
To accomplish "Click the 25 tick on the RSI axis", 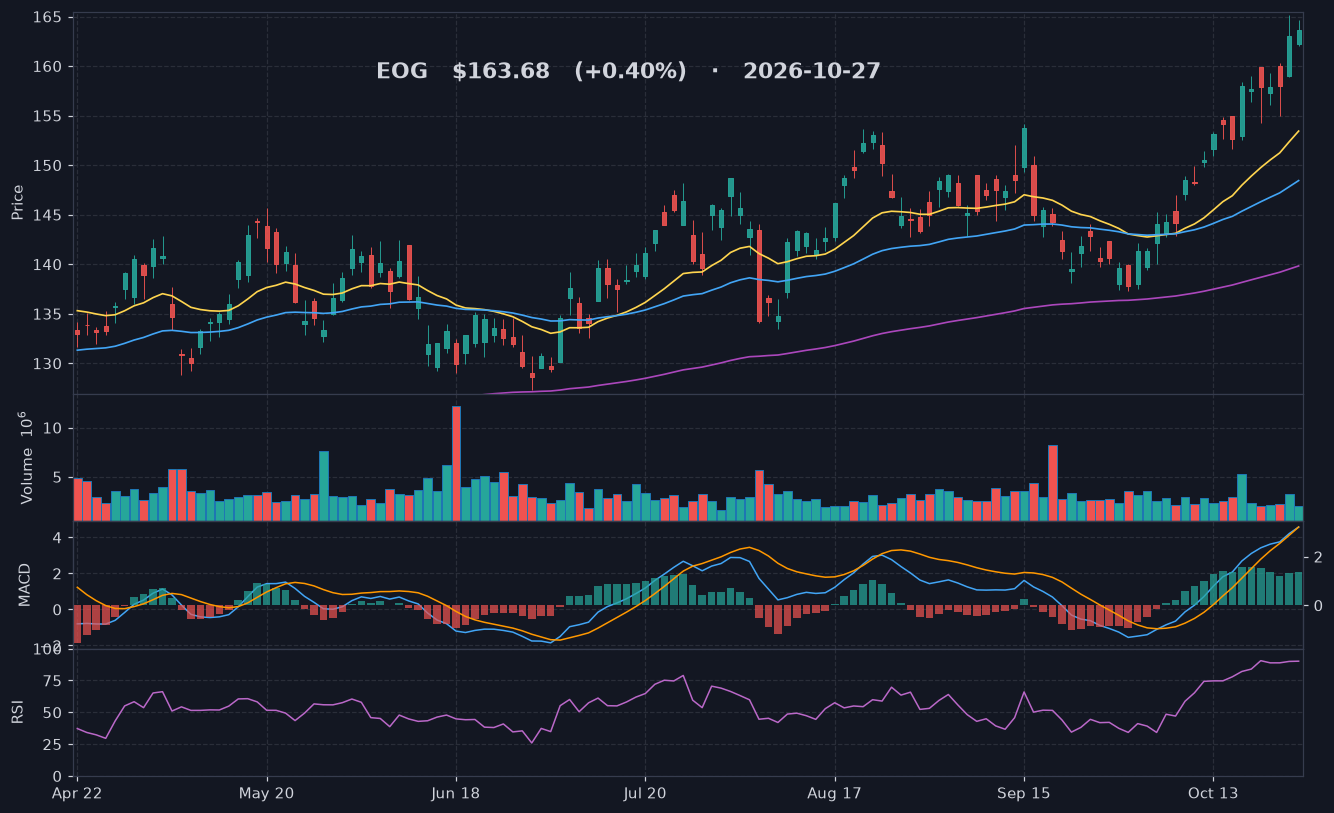I will coord(53,745).
